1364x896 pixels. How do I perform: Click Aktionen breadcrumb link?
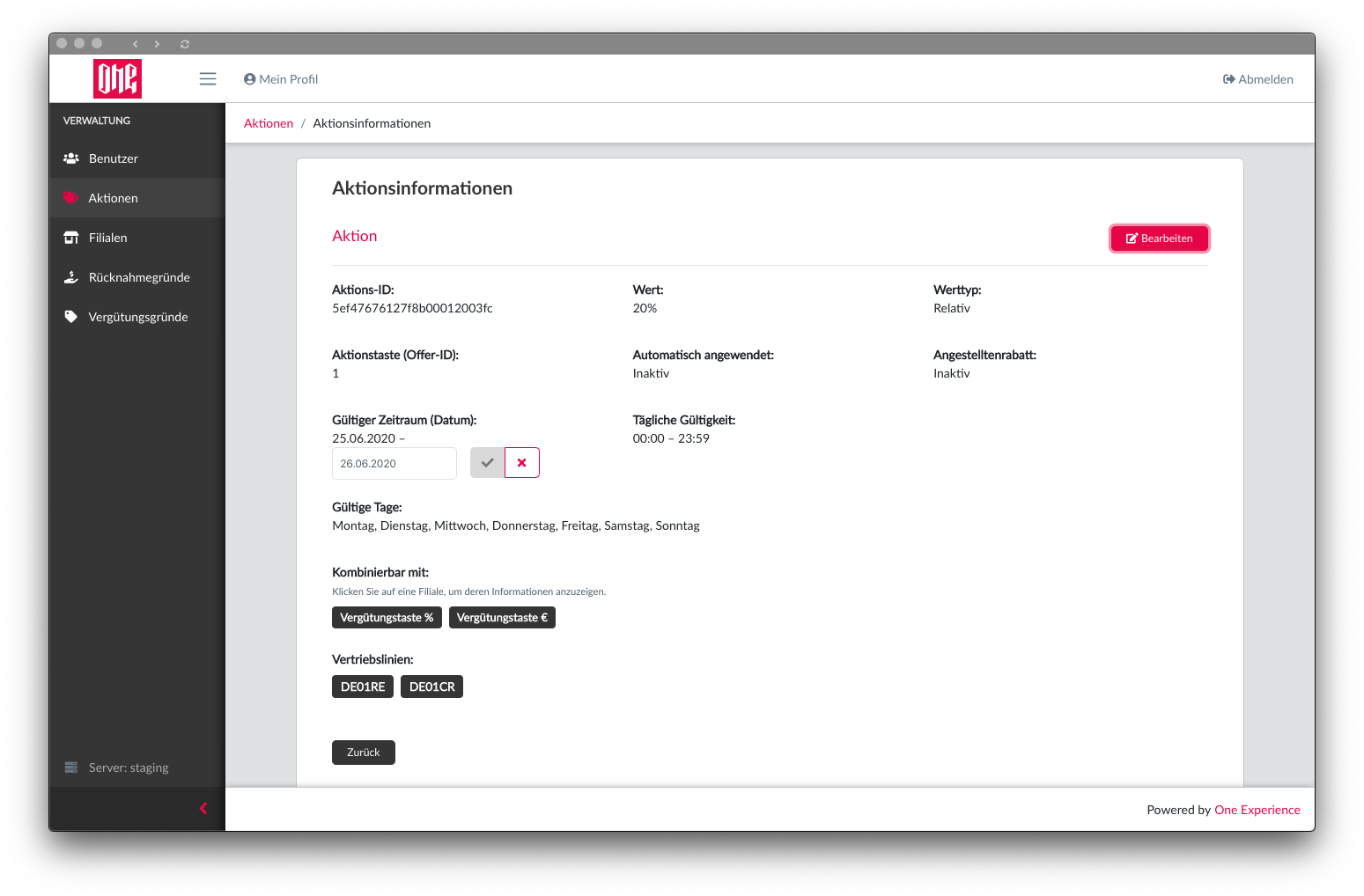[x=269, y=123]
